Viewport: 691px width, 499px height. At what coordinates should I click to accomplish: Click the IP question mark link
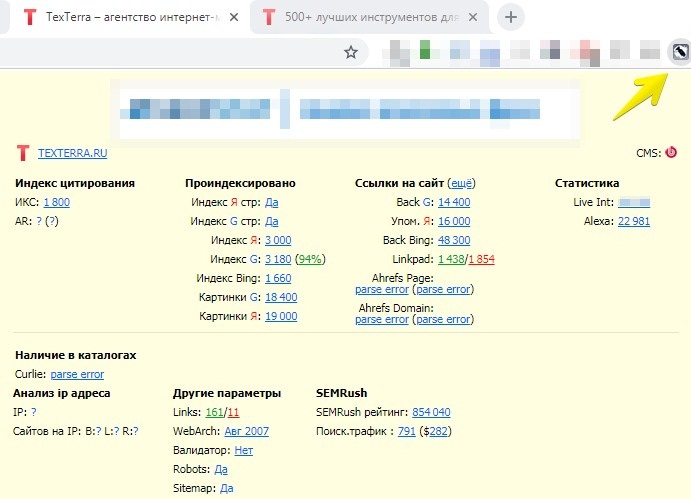tap(34, 412)
